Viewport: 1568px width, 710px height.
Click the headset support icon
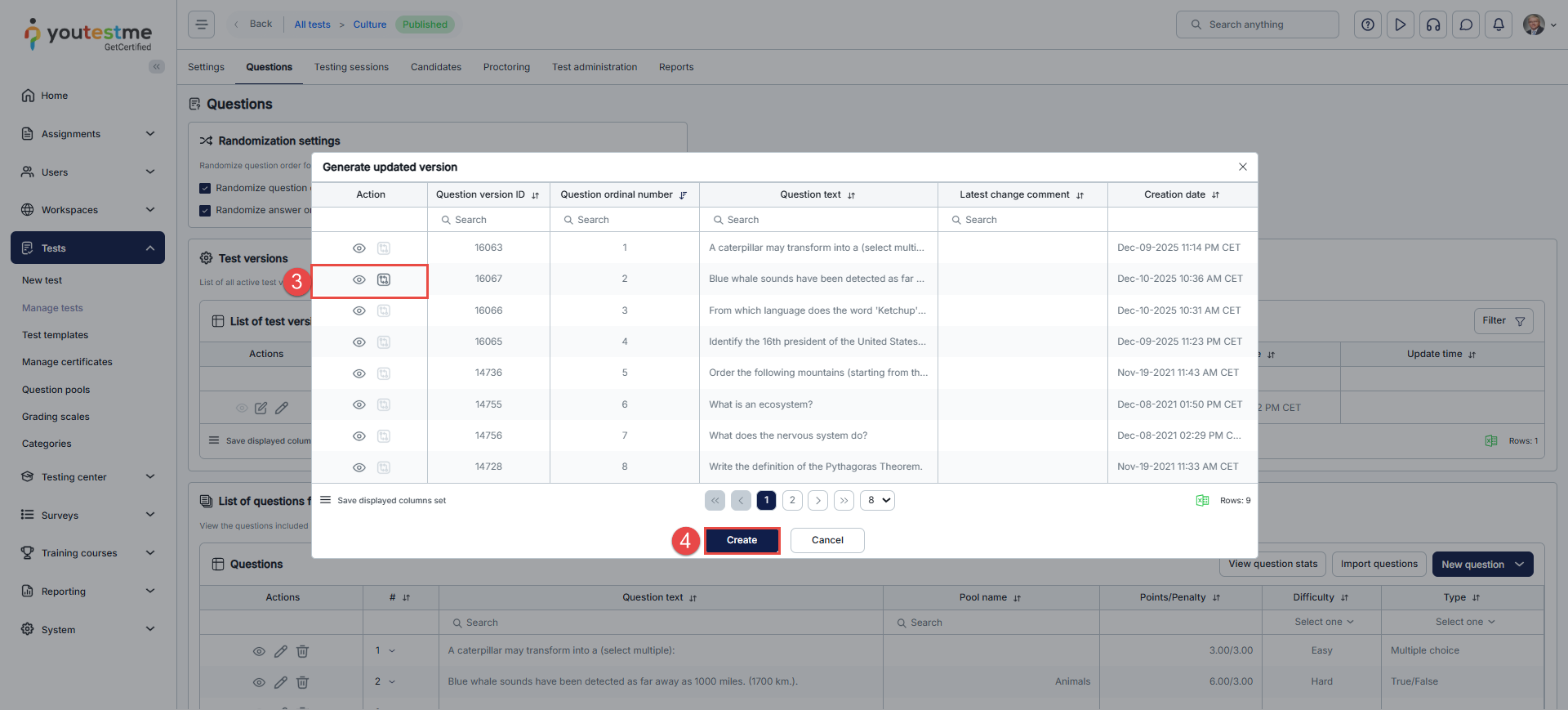click(x=1432, y=25)
